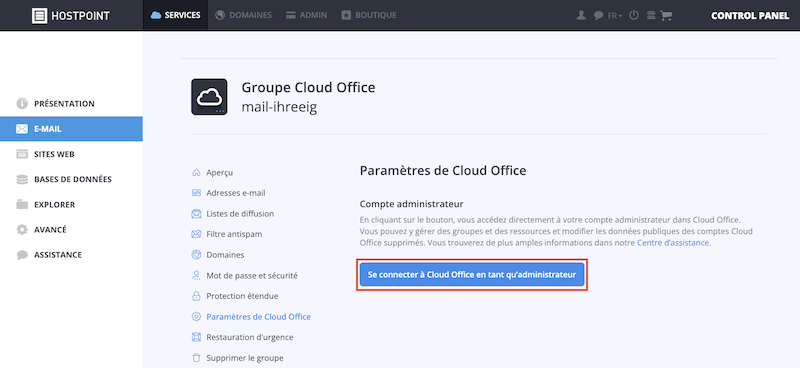This screenshot has height=368, width=800.
Task: Click the power logout icon
Action: pyautogui.click(x=634, y=15)
